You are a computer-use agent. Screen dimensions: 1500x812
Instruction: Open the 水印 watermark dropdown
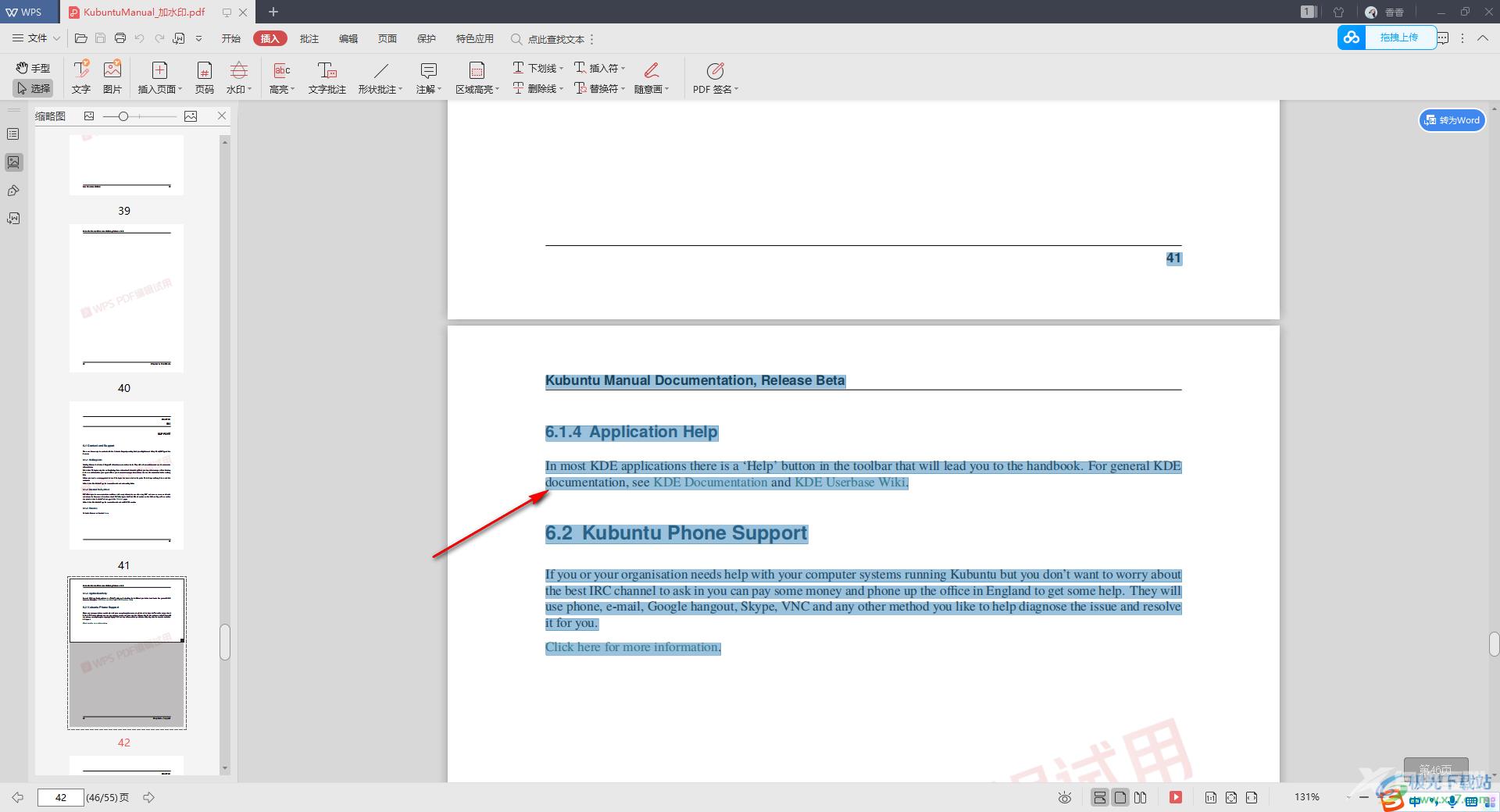(x=239, y=77)
